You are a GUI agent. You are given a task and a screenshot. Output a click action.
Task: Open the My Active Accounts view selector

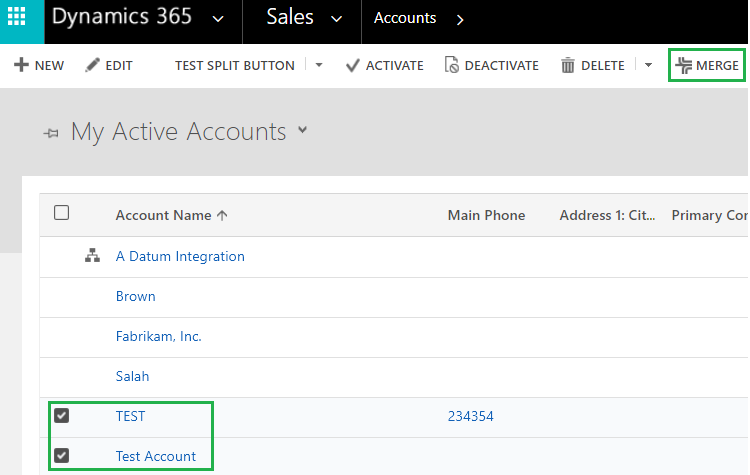point(302,130)
